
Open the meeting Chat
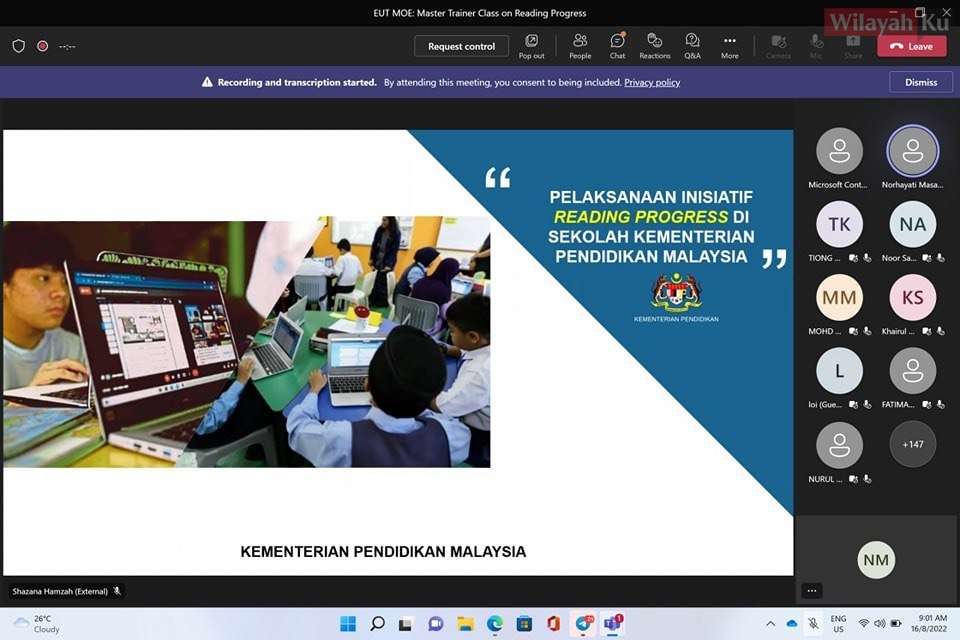617,47
